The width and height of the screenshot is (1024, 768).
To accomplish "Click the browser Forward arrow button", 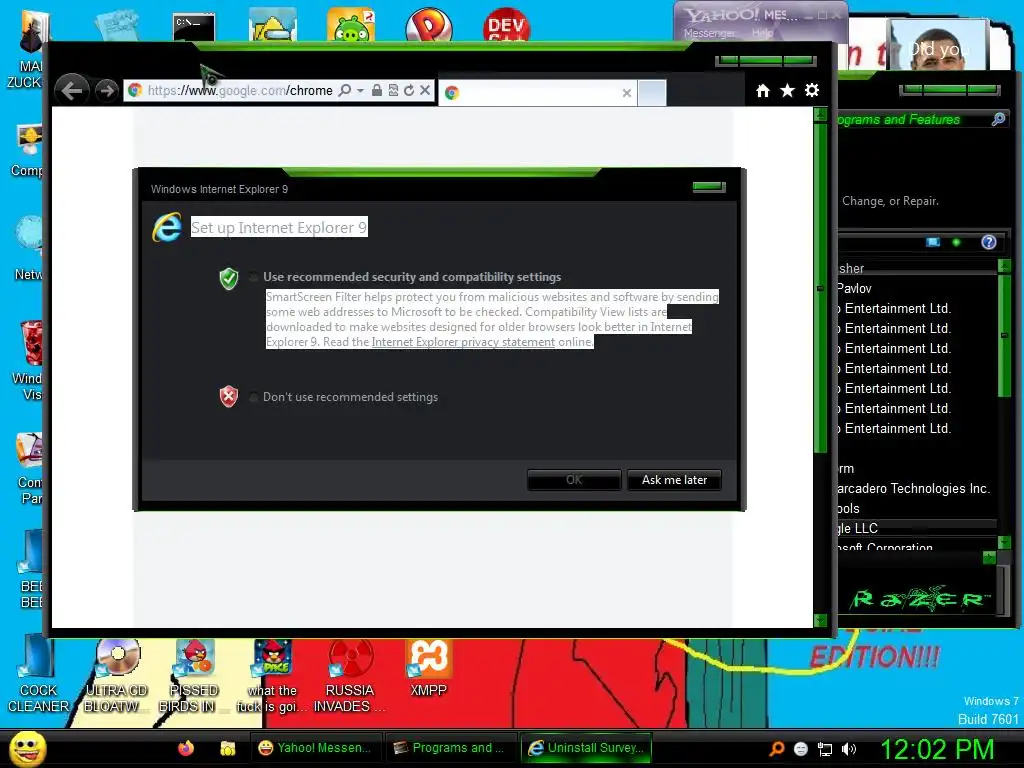I will [x=106, y=90].
